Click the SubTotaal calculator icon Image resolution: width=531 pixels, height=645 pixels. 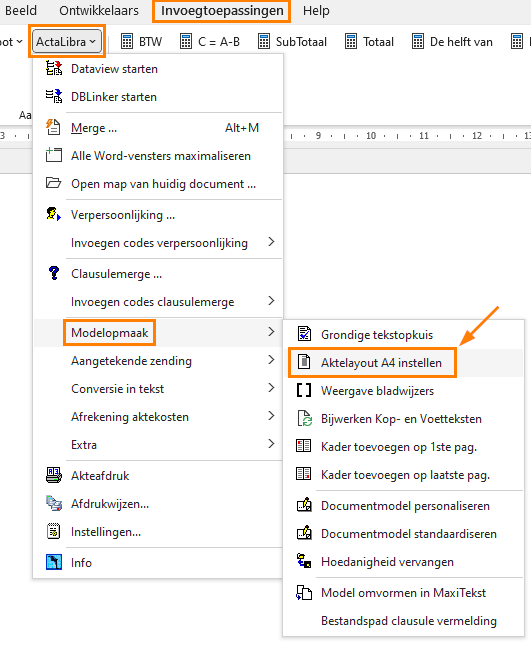pyautogui.click(x=264, y=42)
